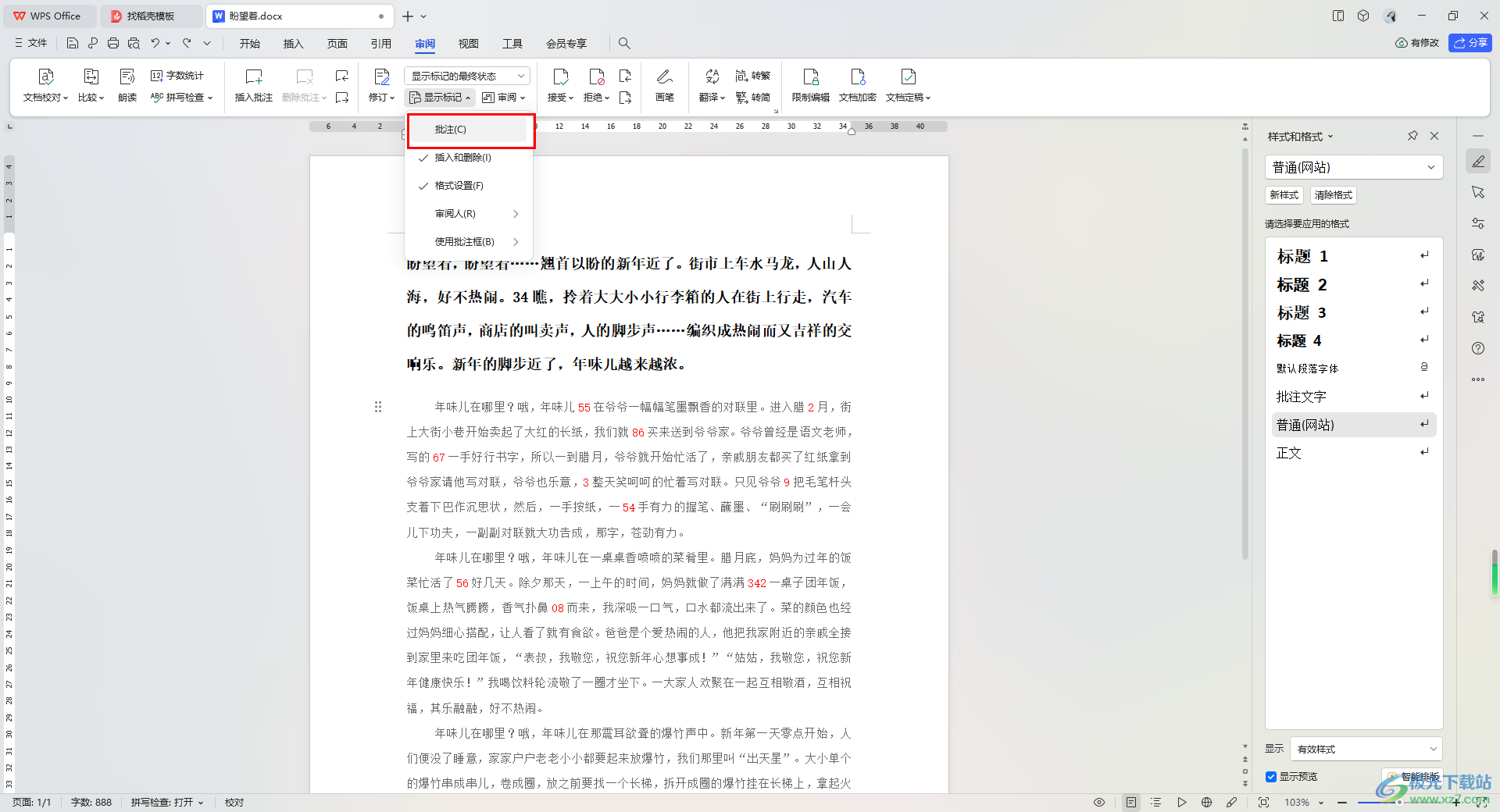Click 字数统计 word count tool
Viewport: 1500px width, 812px height.
(177, 76)
